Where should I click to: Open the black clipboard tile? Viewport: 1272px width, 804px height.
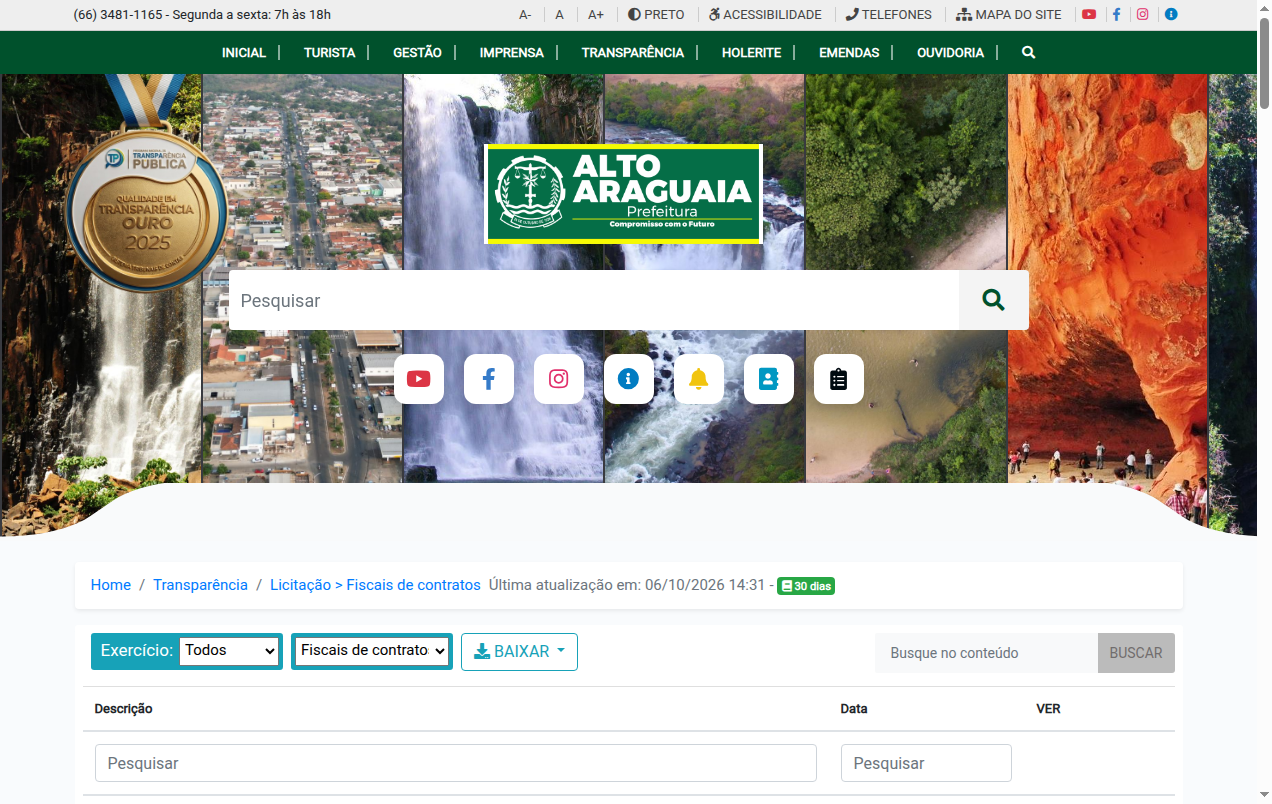point(839,379)
